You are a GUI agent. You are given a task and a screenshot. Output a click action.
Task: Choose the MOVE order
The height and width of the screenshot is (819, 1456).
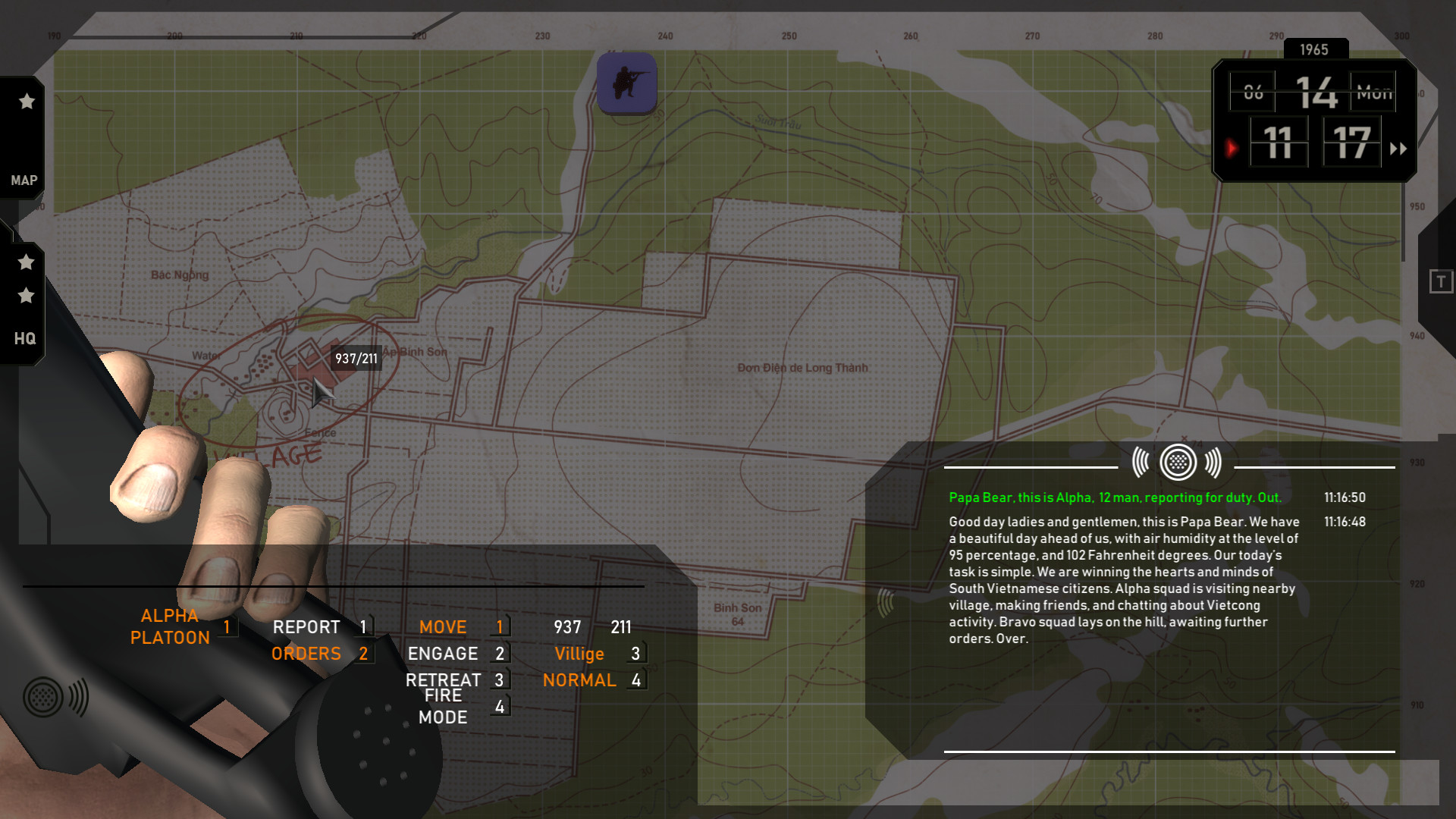(443, 627)
